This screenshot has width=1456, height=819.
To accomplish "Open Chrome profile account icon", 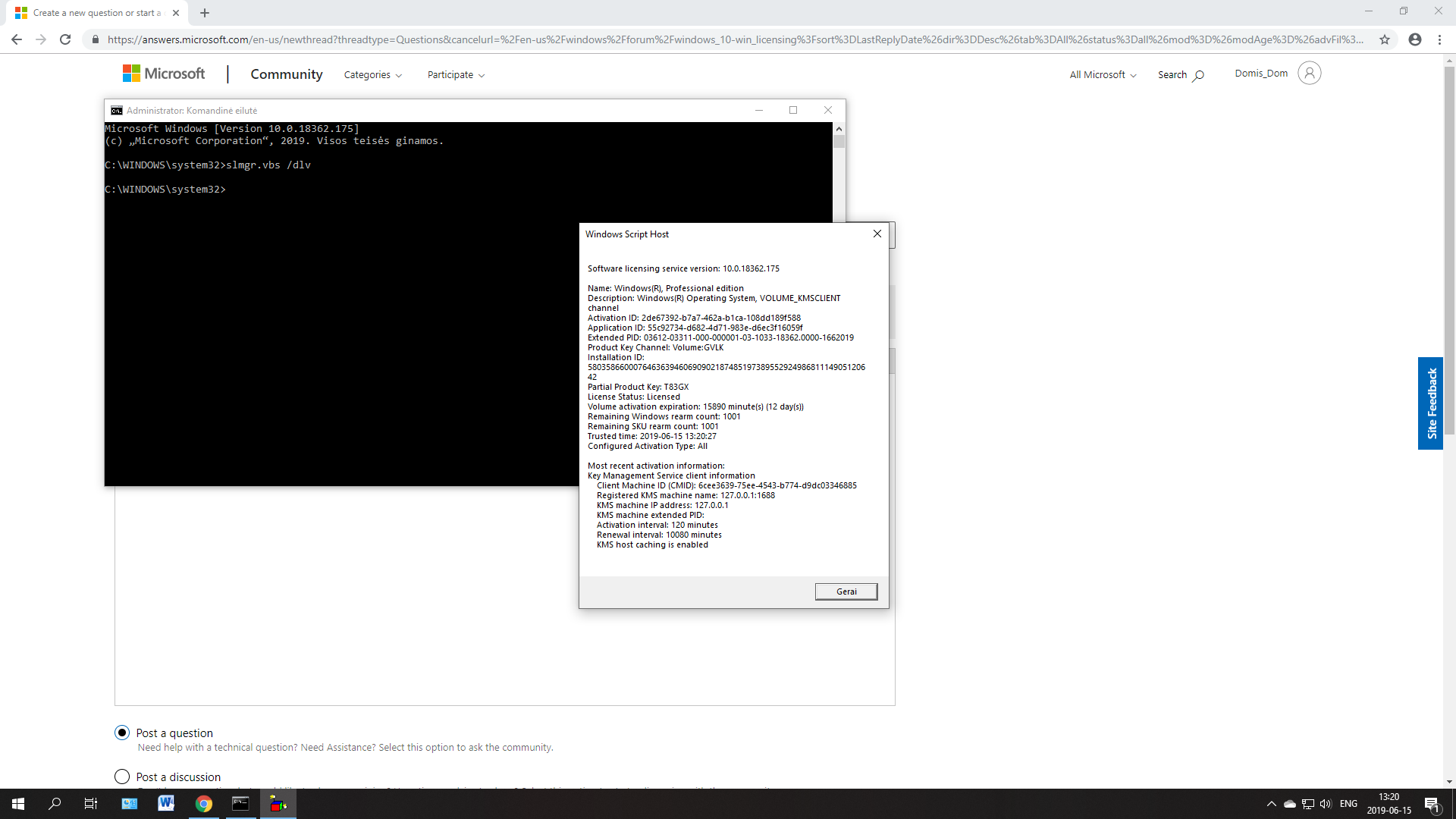I will pos(1415,39).
